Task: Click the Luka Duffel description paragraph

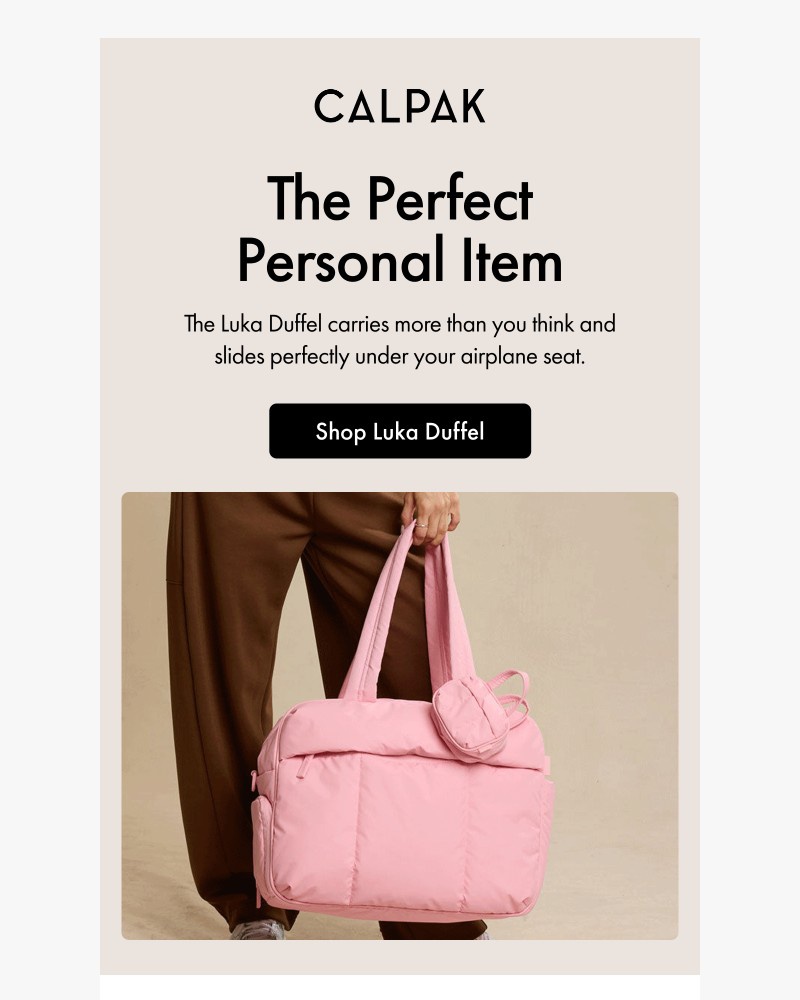Action: tap(399, 340)
